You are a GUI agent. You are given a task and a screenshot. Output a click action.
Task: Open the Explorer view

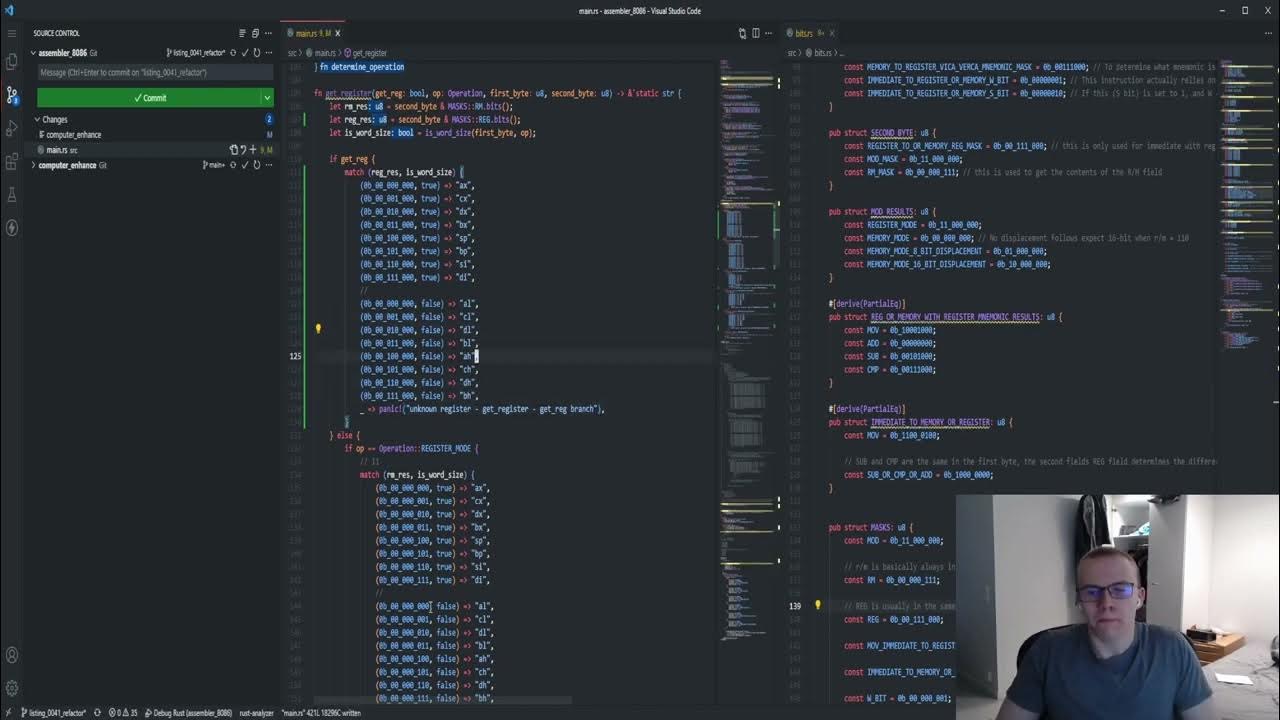point(12,62)
